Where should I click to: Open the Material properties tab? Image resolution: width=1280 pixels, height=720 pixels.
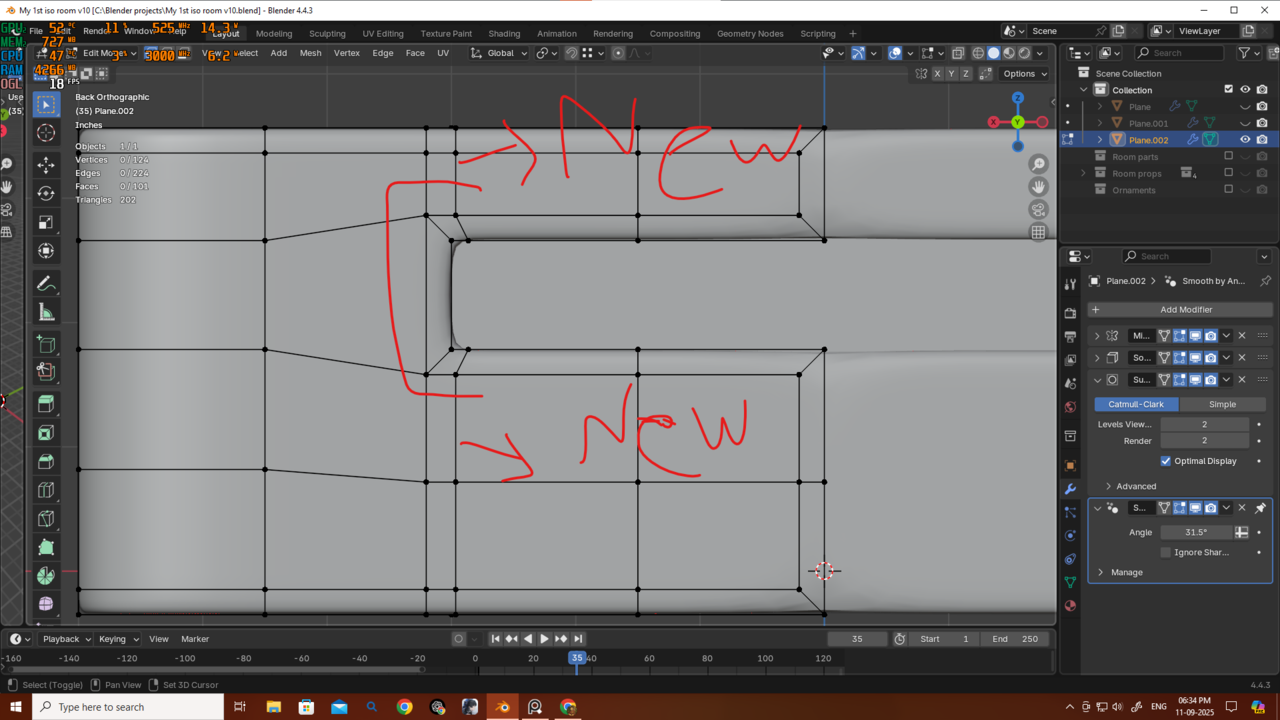[x=1070, y=605]
